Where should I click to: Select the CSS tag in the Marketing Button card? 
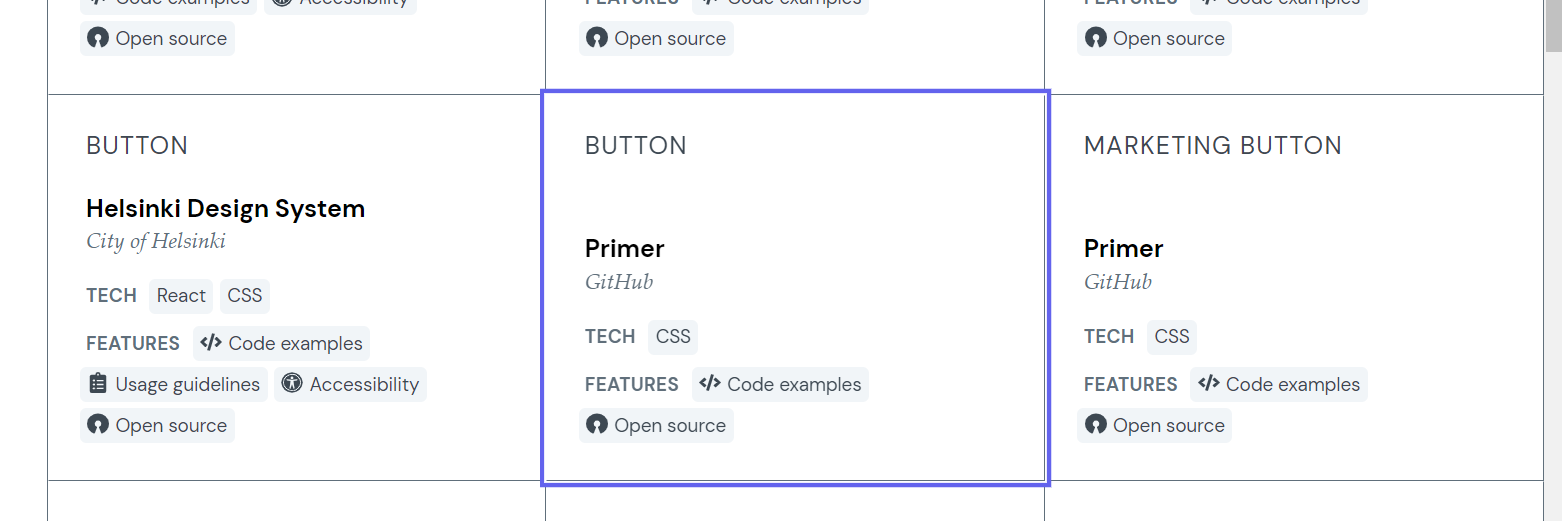[1172, 336]
